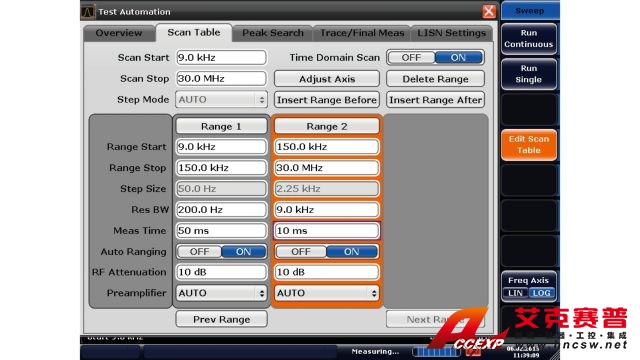This screenshot has height=360, width=640.
Task: Expand the Range 2 Preamplifier dropdown
Action: click(327, 293)
